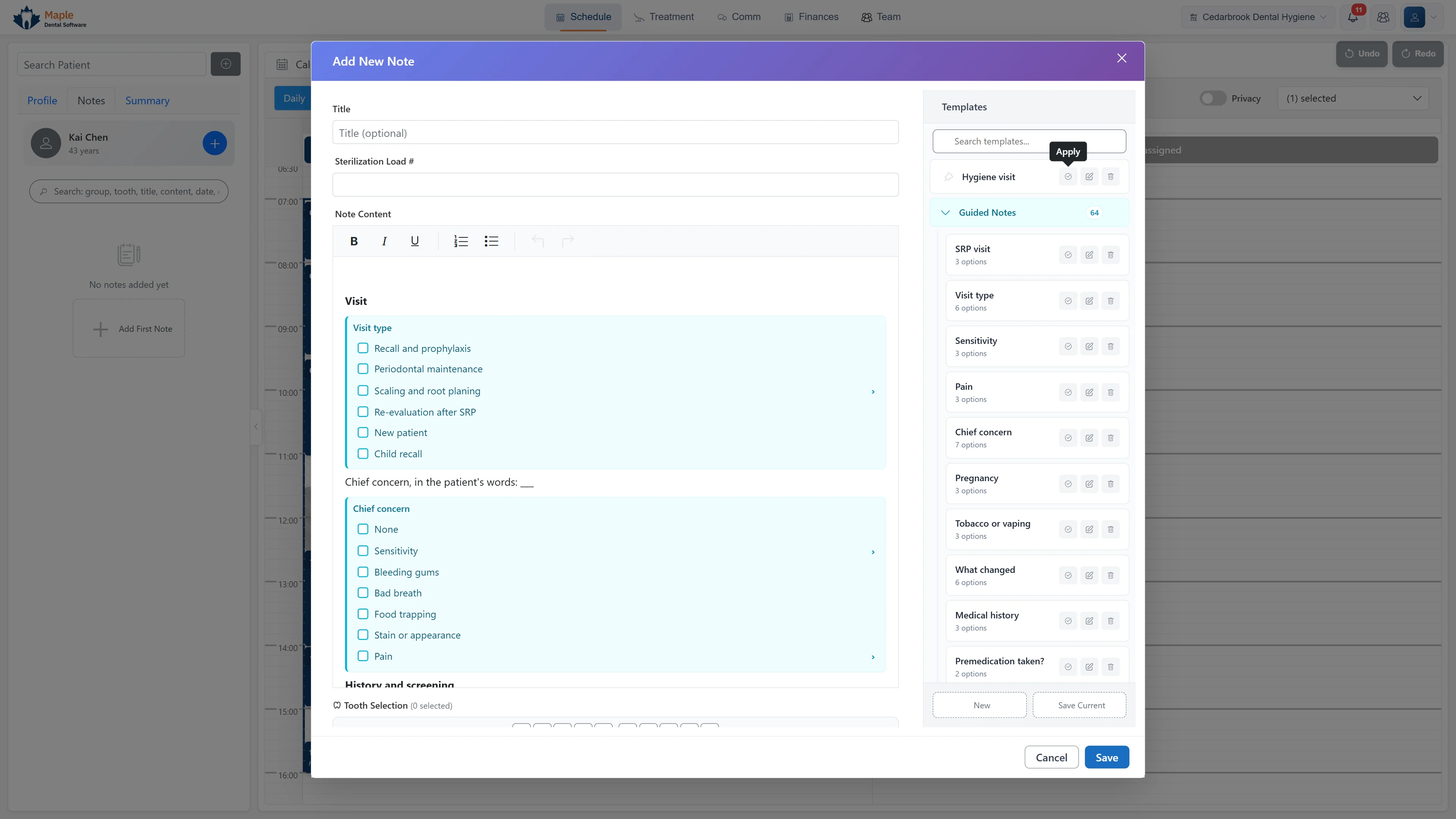
Task: Insert a bulleted list
Action: 491,242
